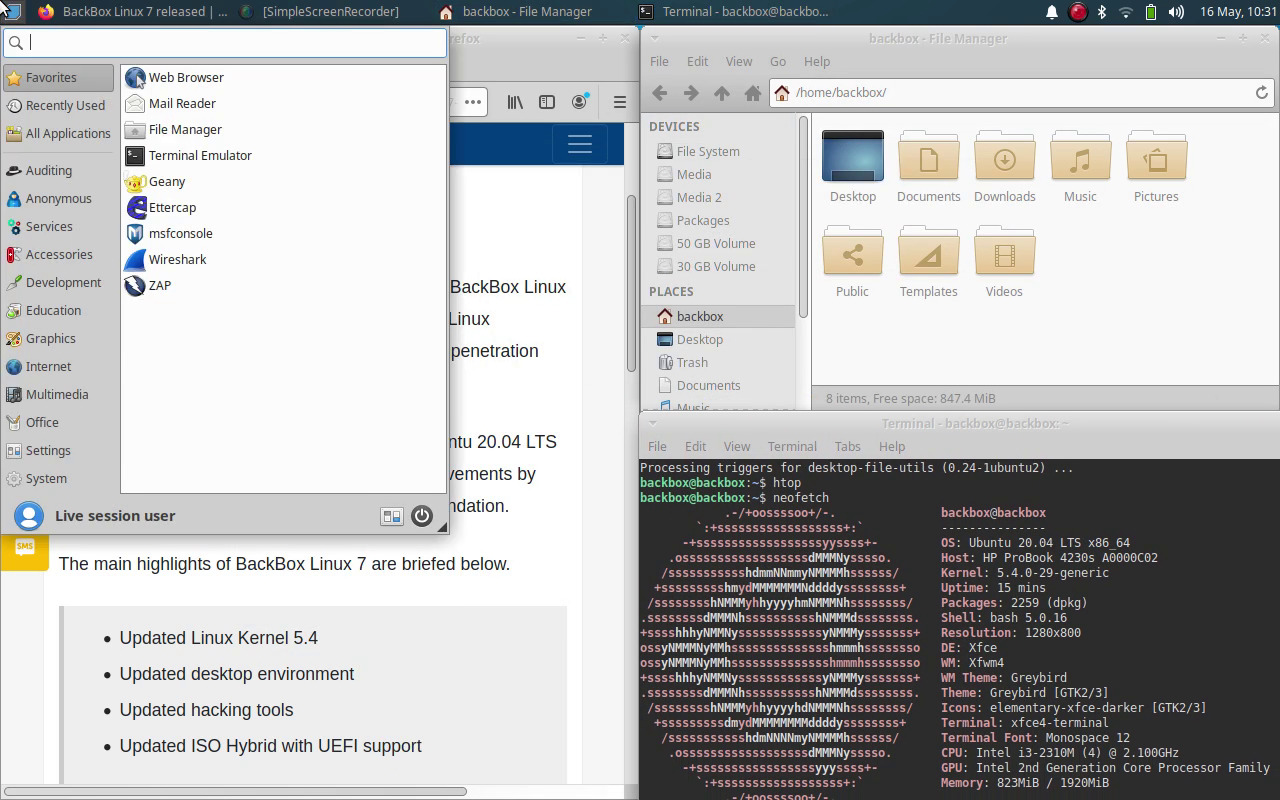Go forward in File Manager

click(x=691, y=92)
